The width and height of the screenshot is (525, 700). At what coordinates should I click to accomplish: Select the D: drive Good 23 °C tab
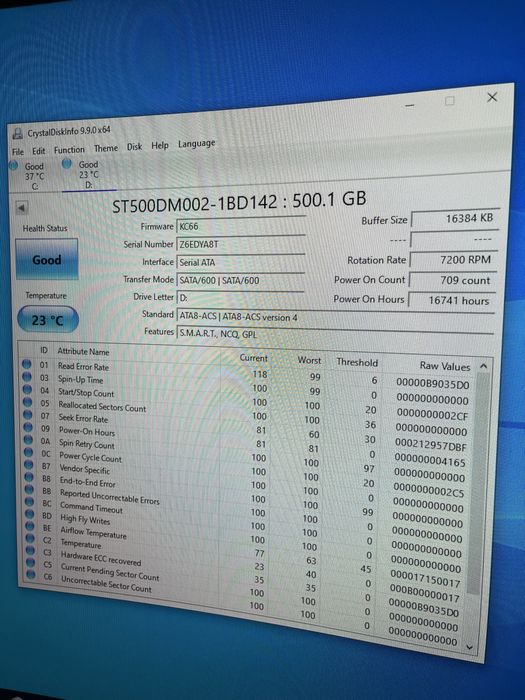(87, 174)
